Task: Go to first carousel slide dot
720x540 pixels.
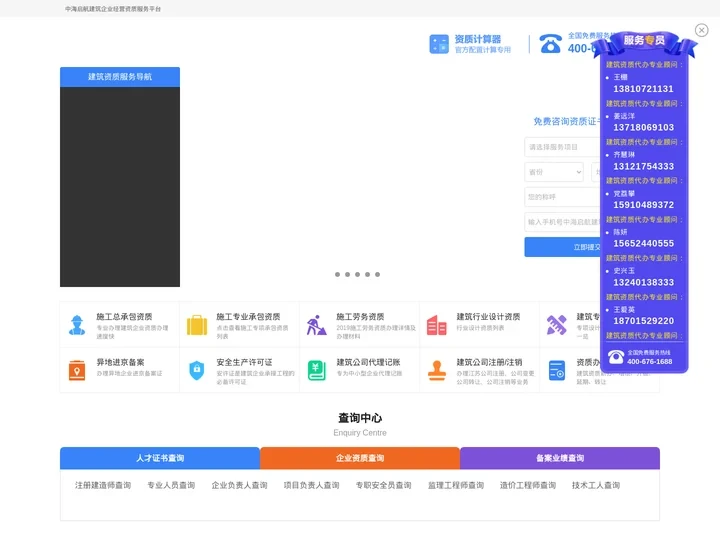Action: pos(338,275)
